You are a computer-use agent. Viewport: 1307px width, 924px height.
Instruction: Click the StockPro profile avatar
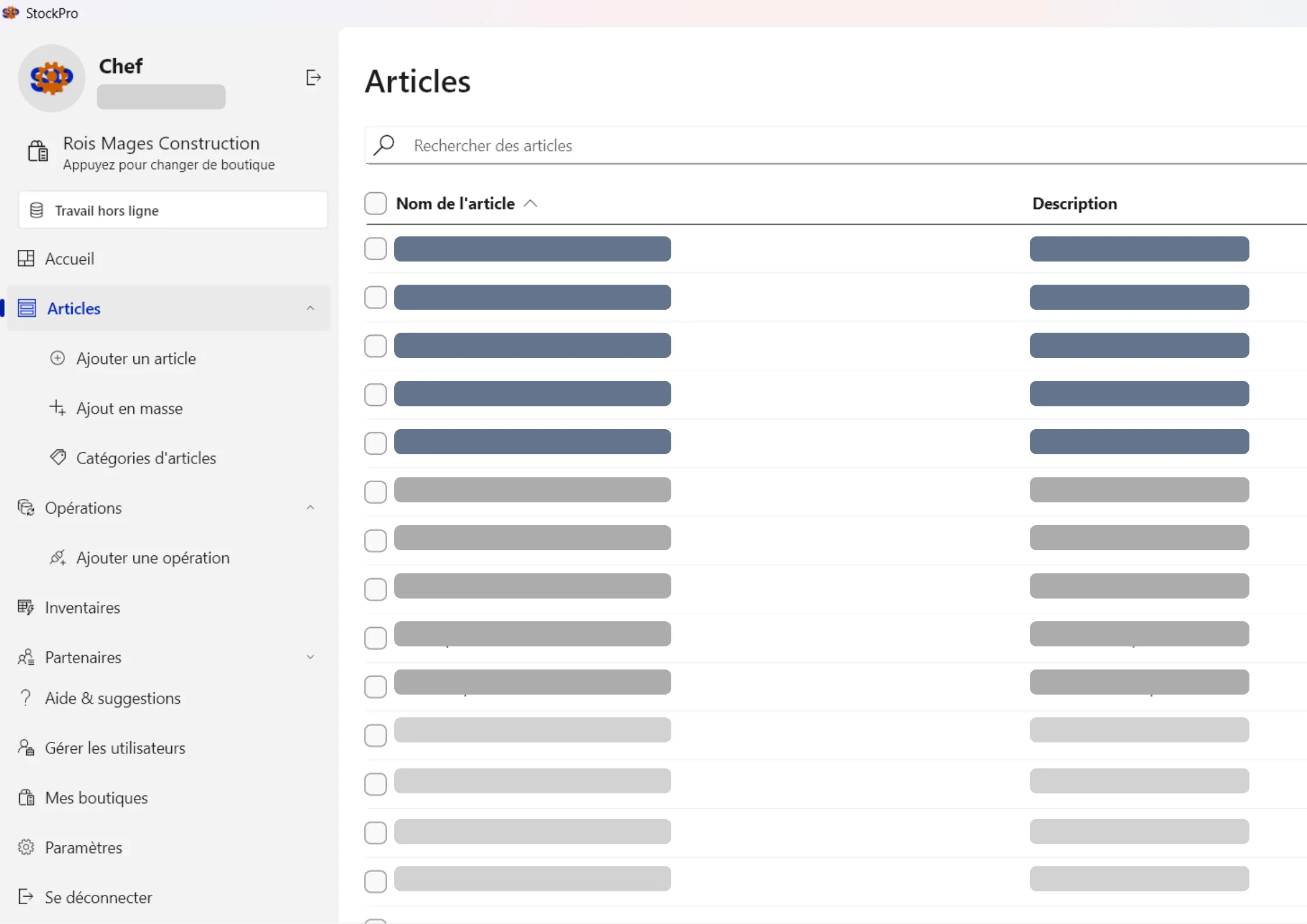(51, 78)
